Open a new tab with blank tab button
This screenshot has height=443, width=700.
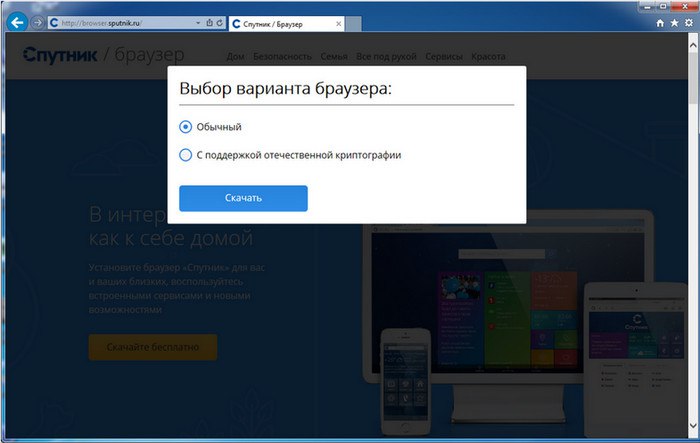pyautogui.click(x=353, y=24)
